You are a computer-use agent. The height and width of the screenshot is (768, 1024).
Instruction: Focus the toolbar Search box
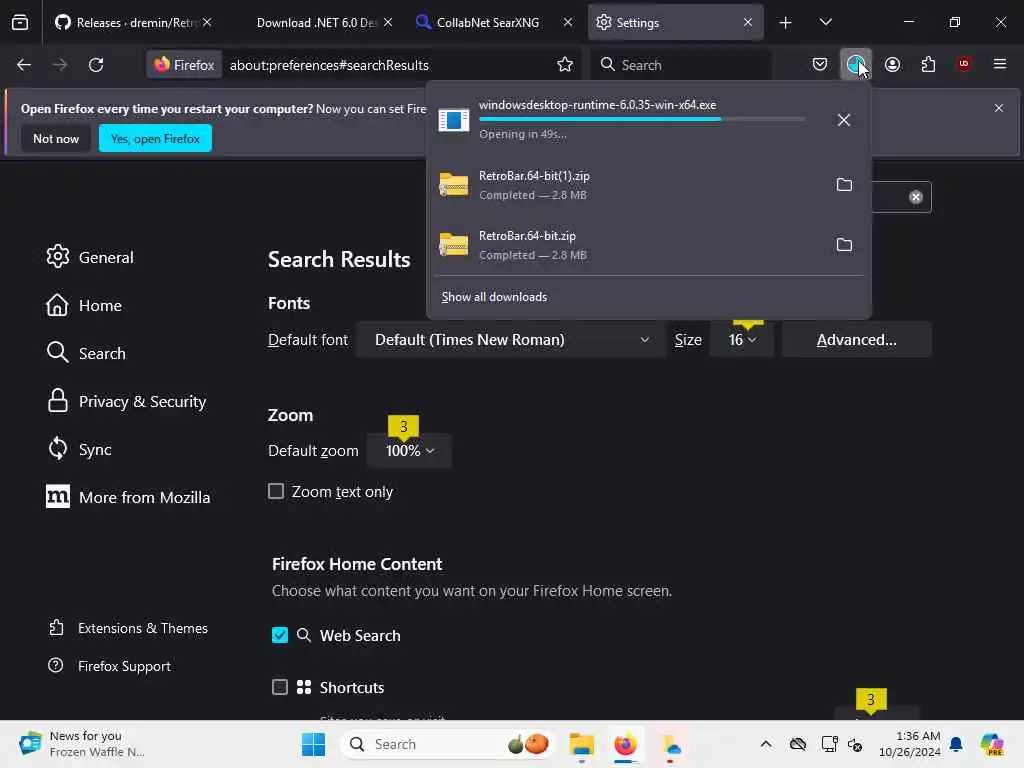tap(680, 65)
